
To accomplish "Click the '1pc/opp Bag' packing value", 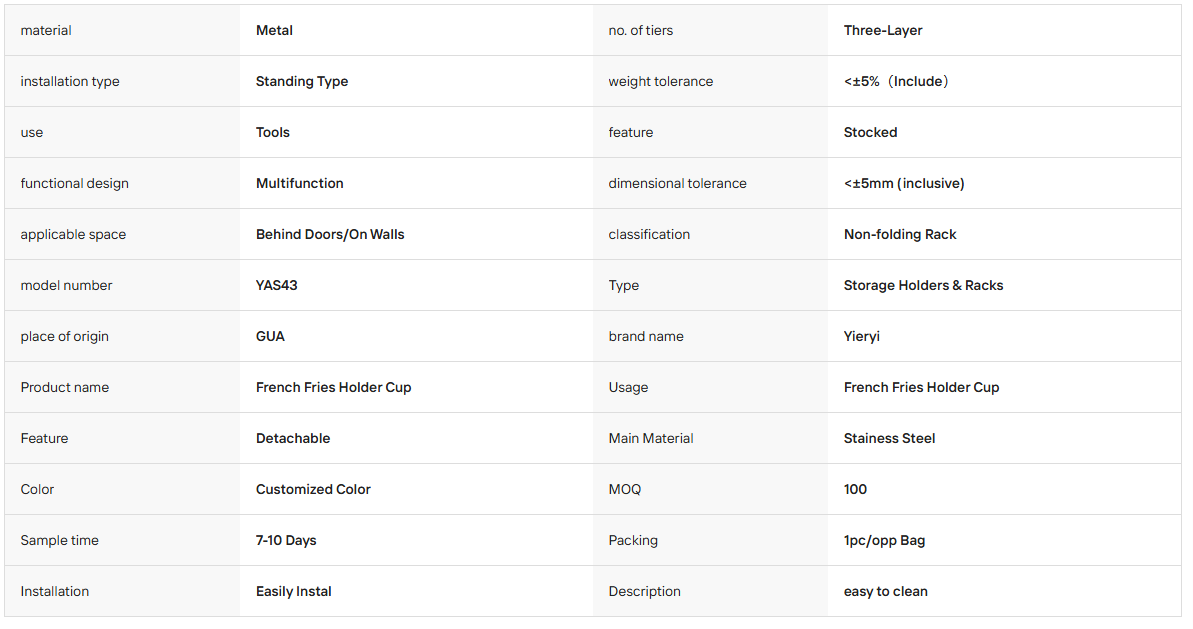I will [x=884, y=540].
